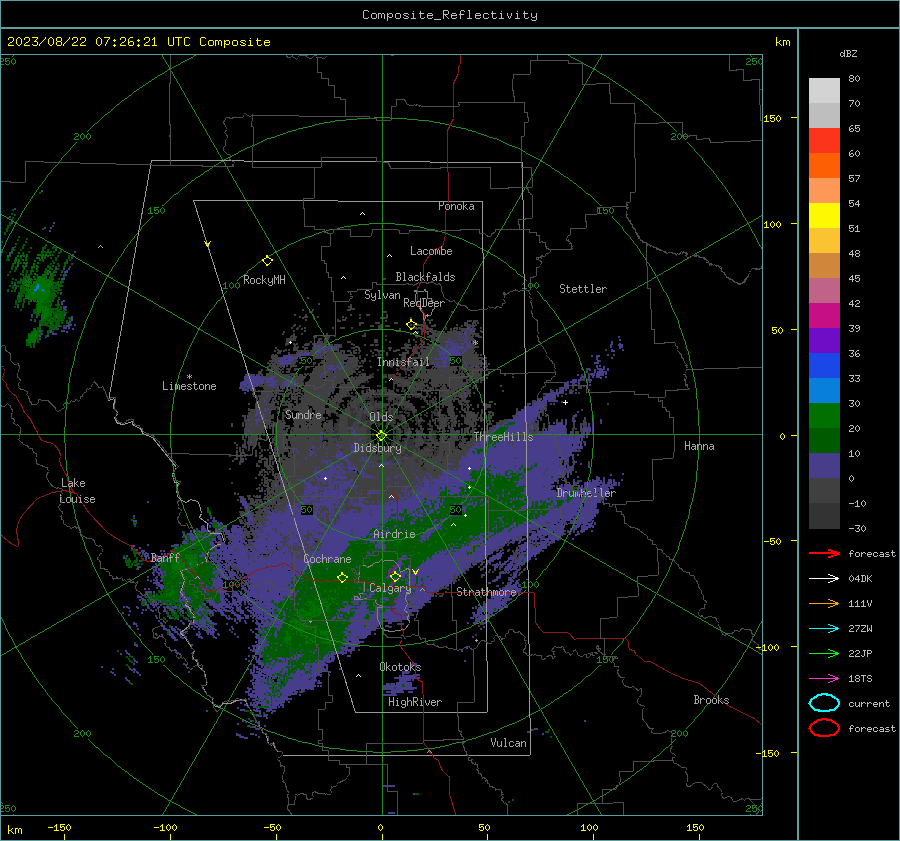This screenshot has width=900, height=841.
Task: Click the yellow chevron marker east of Calgary
Action: coord(415,572)
